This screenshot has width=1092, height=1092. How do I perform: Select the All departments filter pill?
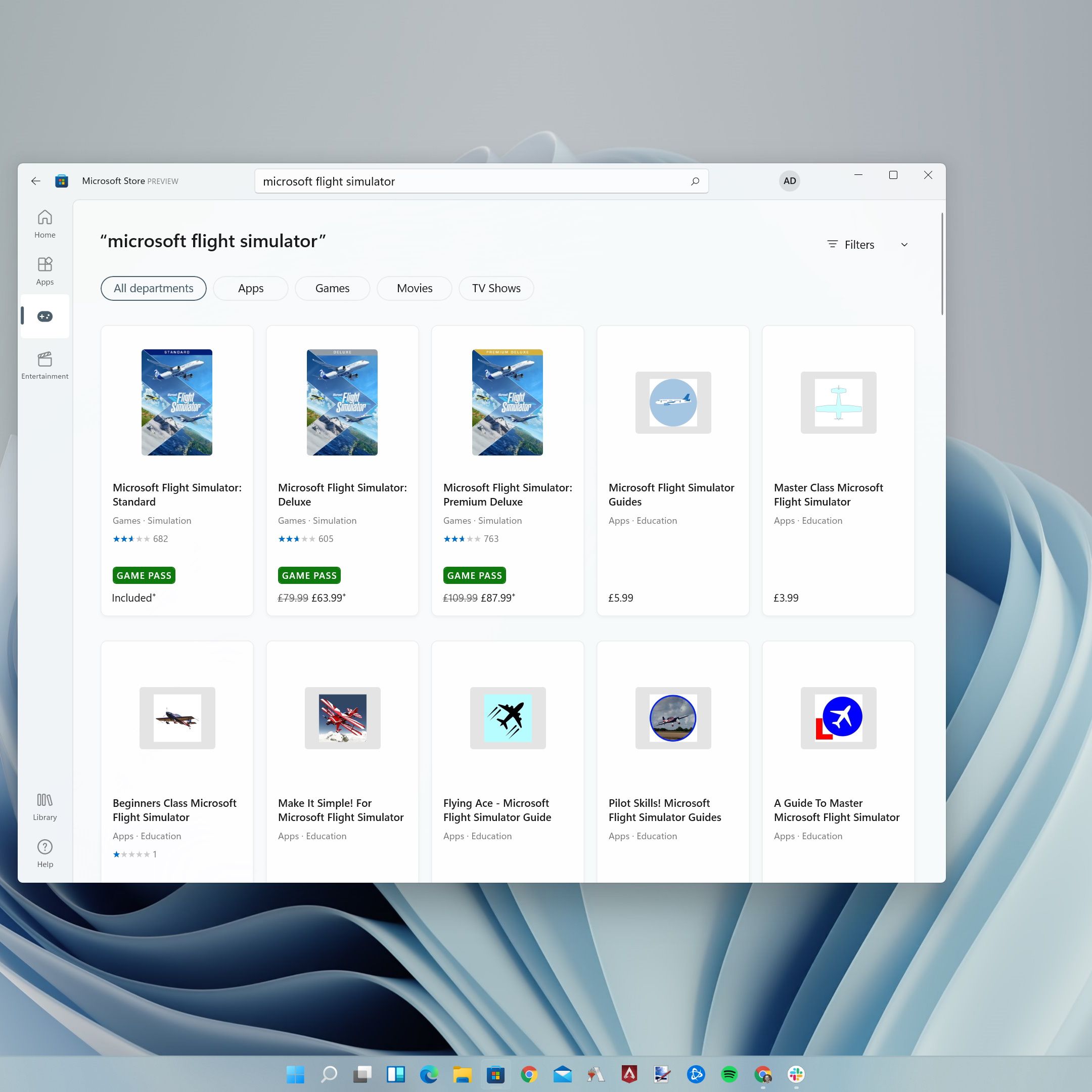153,288
